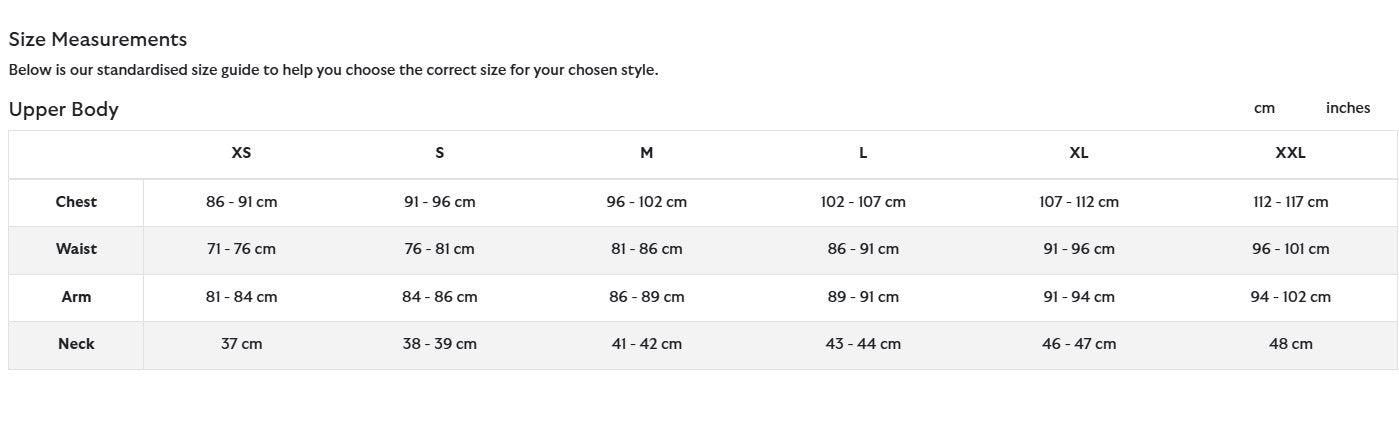
Task: Select the S size column header
Action: pos(440,153)
